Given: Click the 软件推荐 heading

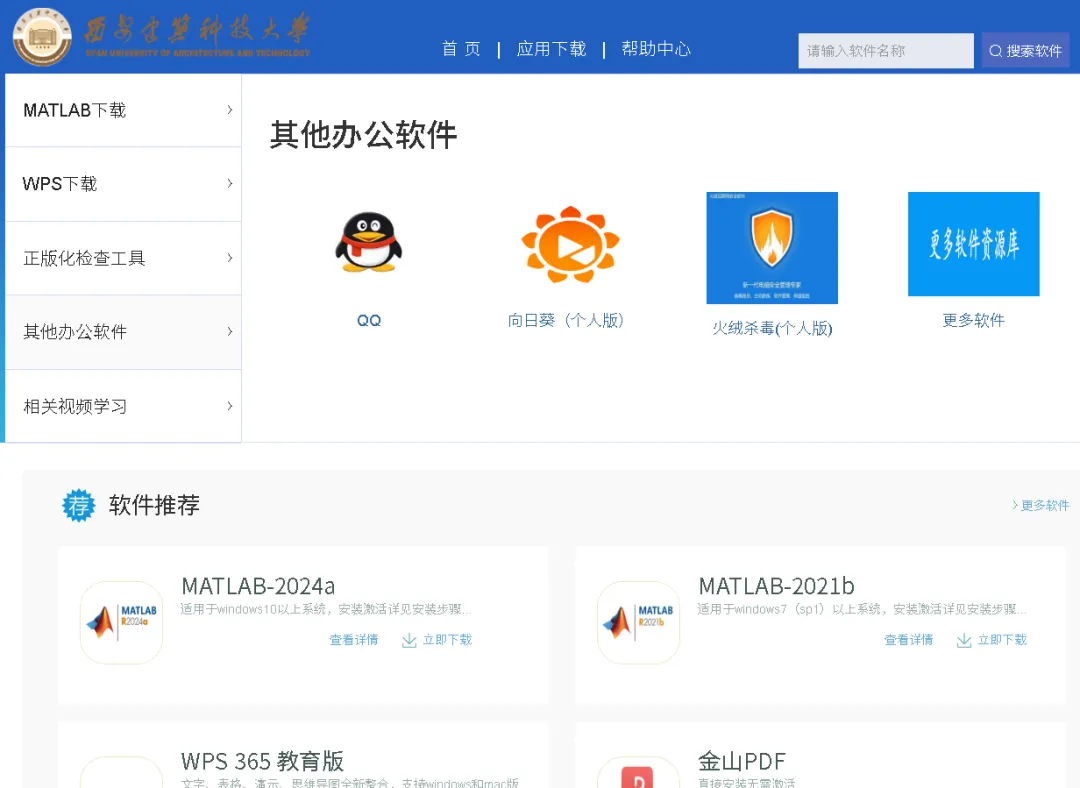Looking at the screenshot, I should [x=154, y=505].
